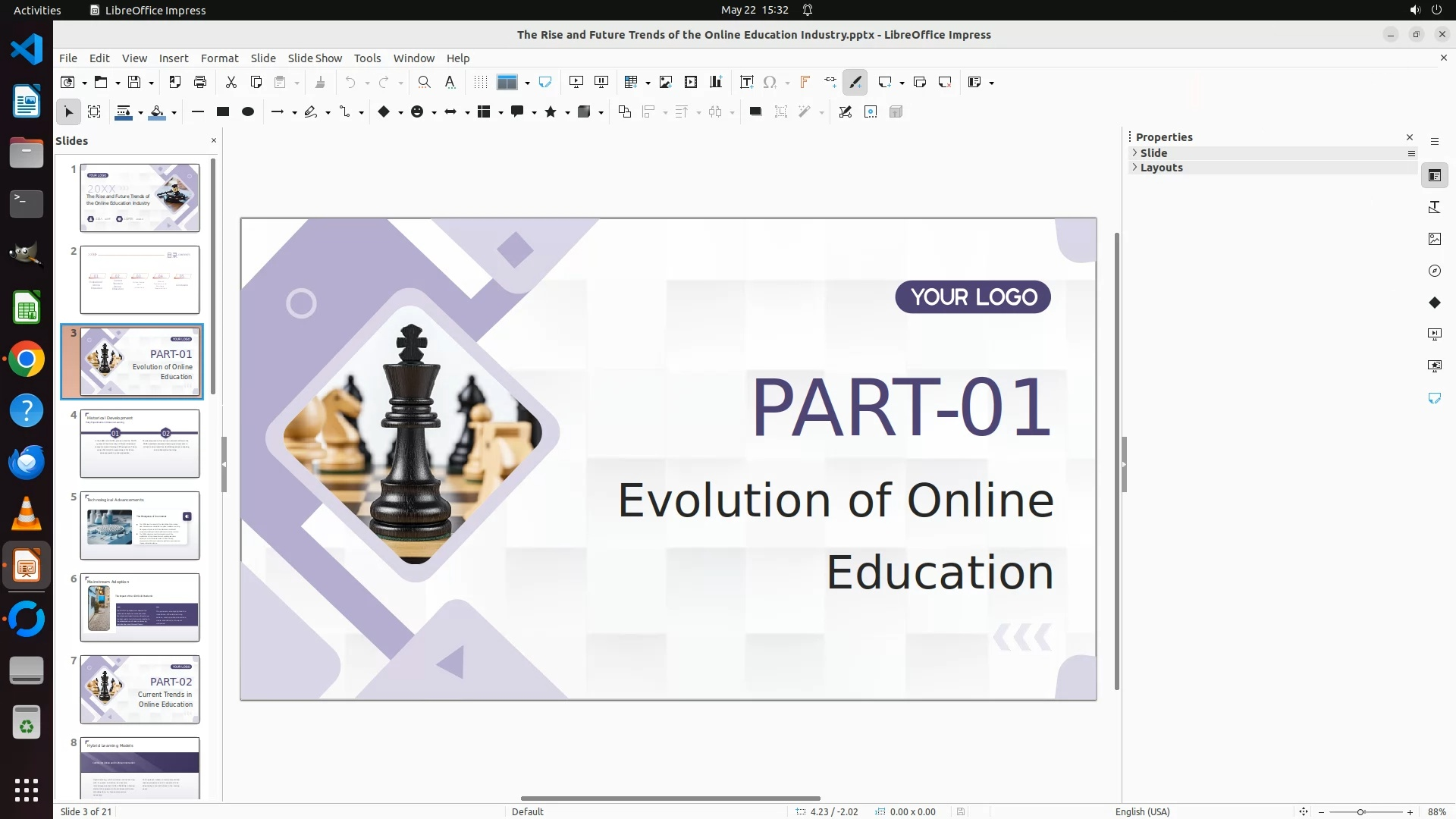The width and height of the screenshot is (1456, 819).
Task: Click the Print icon in the toolbar
Action: (200, 82)
